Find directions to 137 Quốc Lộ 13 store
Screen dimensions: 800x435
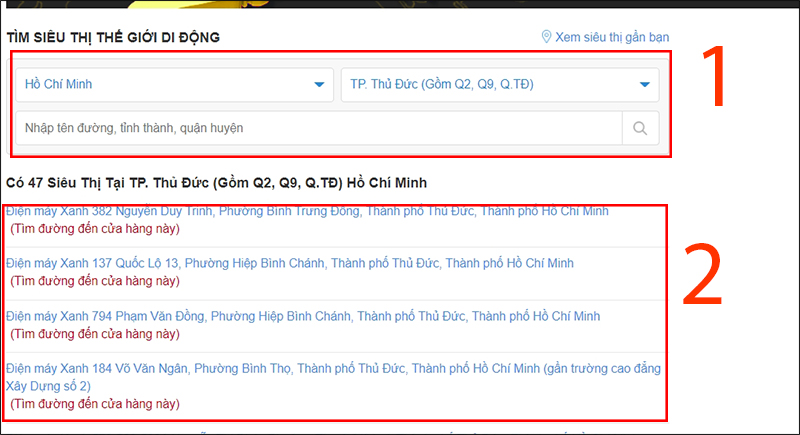pos(95,281)
